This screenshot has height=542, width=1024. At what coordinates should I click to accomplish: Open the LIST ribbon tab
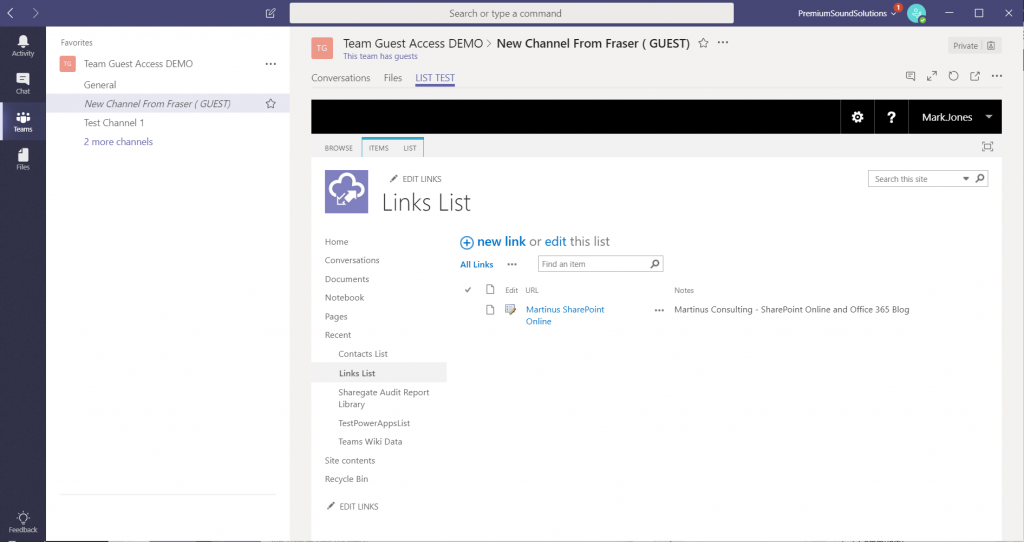pyautogui.click(x=409, y=148)
